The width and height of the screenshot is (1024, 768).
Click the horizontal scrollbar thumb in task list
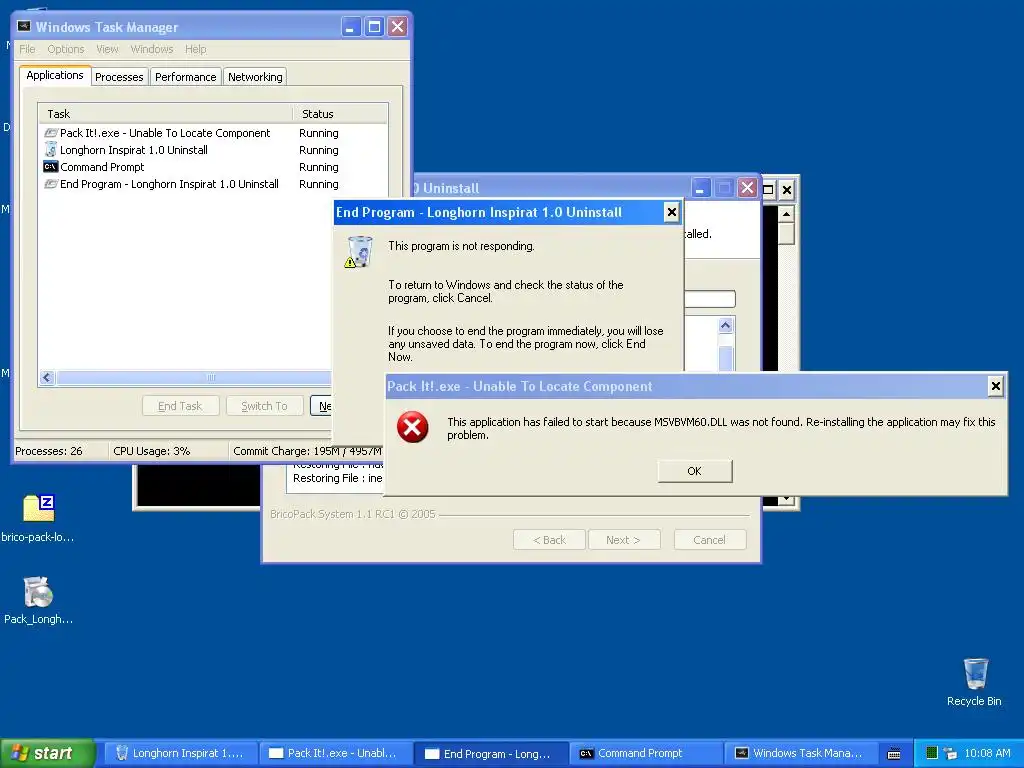pos(196,377)
